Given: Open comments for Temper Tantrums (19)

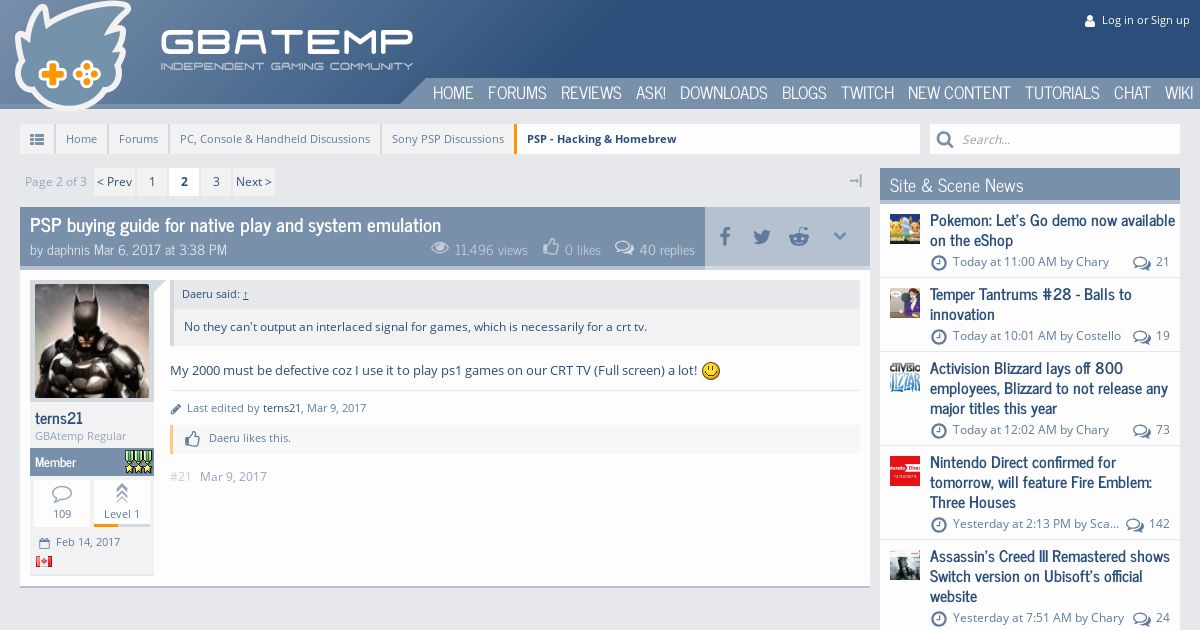Looking at the screenshot, I should pyautogui.click(x=1151, y=336).
